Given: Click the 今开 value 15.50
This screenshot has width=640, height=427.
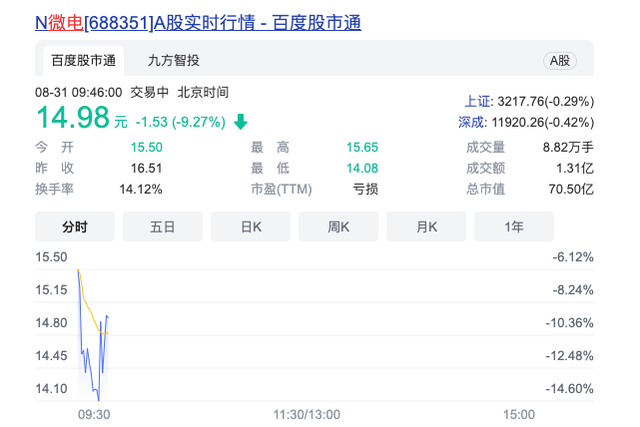Looking at the screenshot, I should pyautogui.click(x=147, y=147).
